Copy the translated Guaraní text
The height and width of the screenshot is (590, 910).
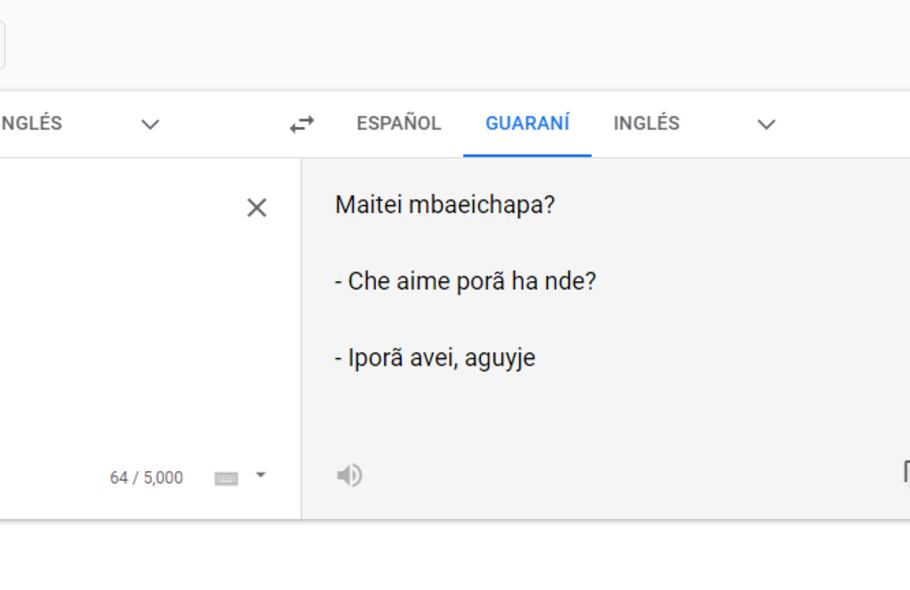[x=905, y=472]
